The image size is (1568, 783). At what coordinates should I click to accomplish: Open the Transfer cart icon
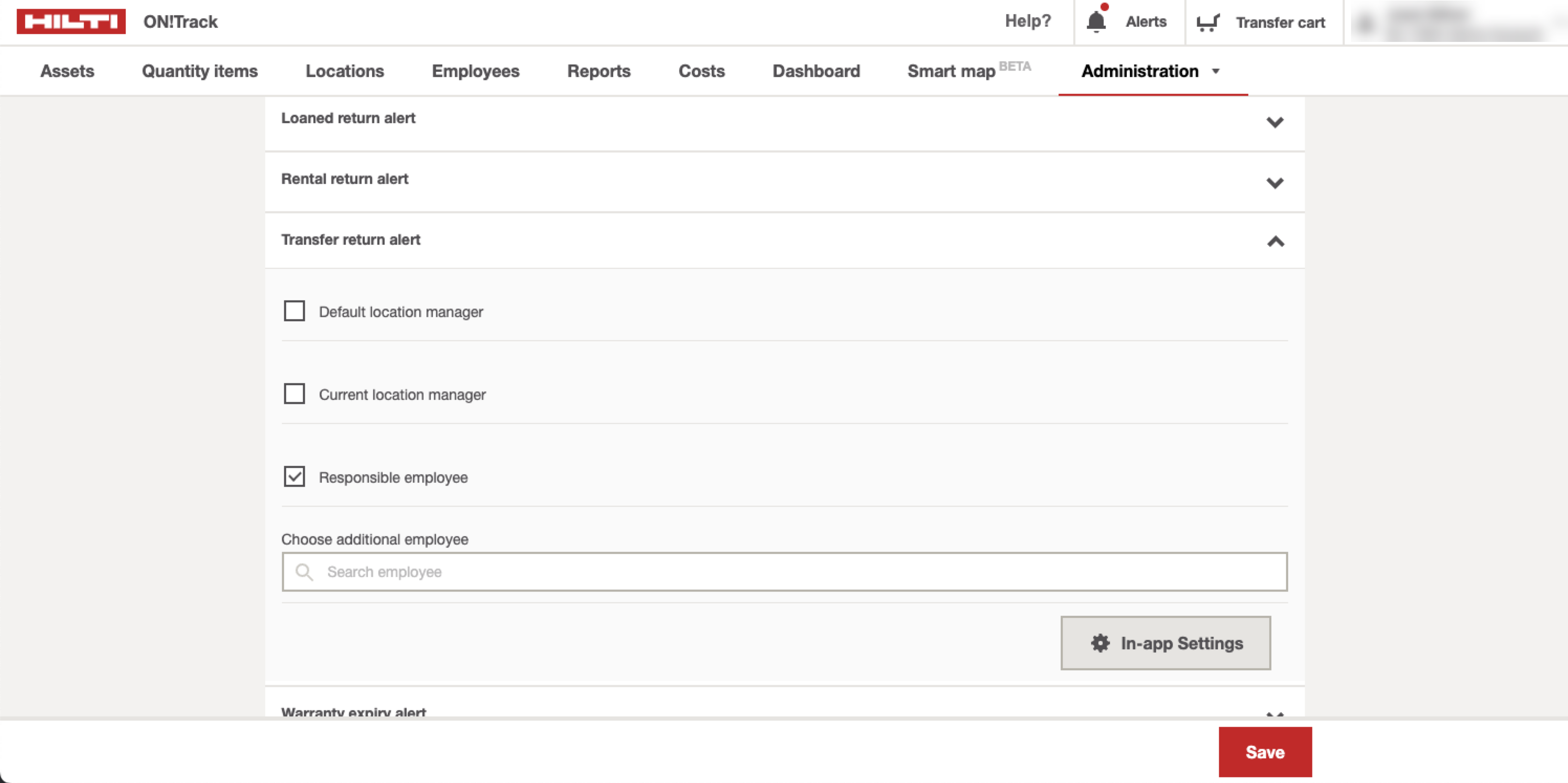pos(1207,23)
